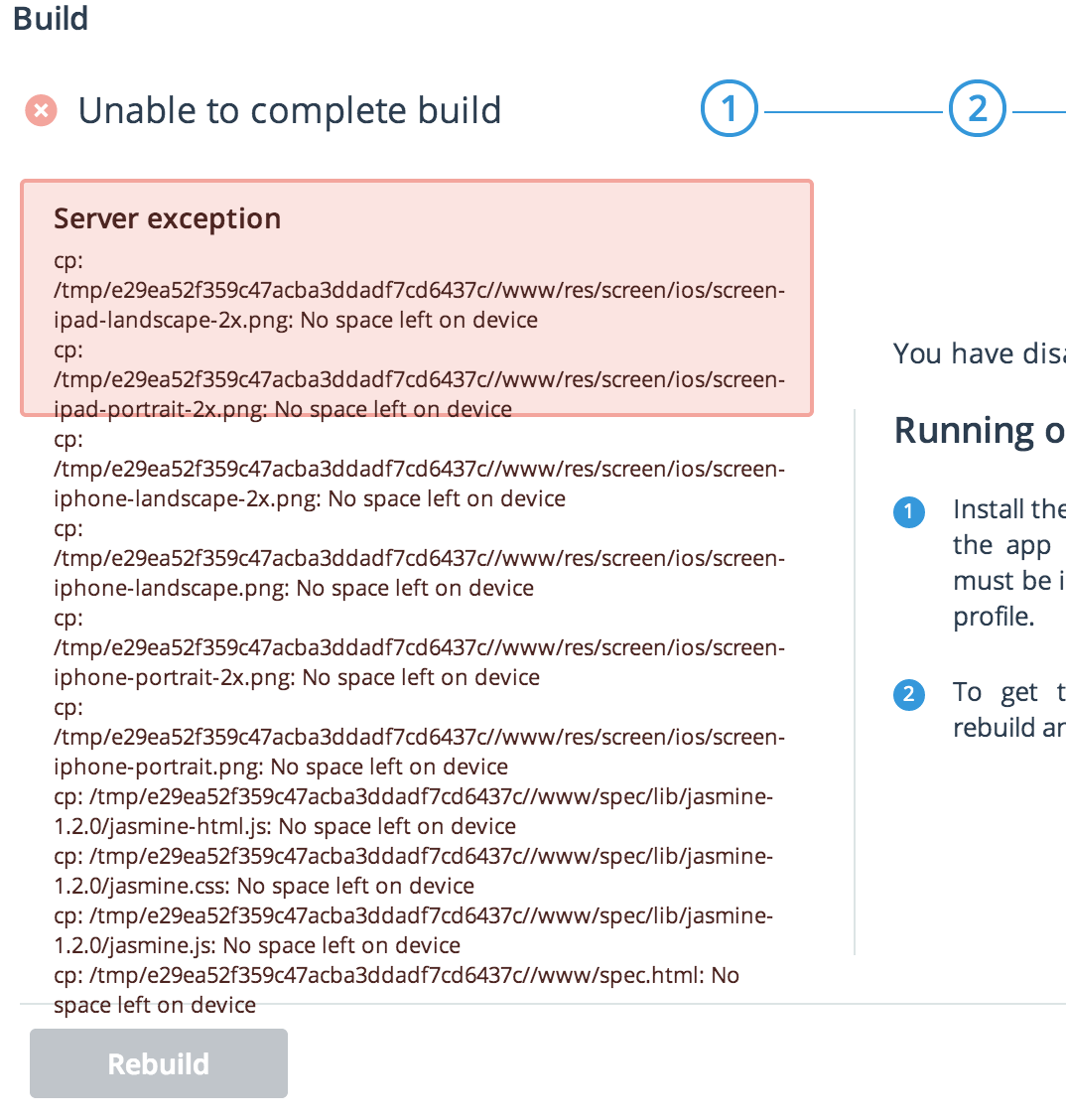This screenshot has width=1066, height=1120.
Task: Click blue bullet 1 beside "Install the"
Action: click(908, 513)
